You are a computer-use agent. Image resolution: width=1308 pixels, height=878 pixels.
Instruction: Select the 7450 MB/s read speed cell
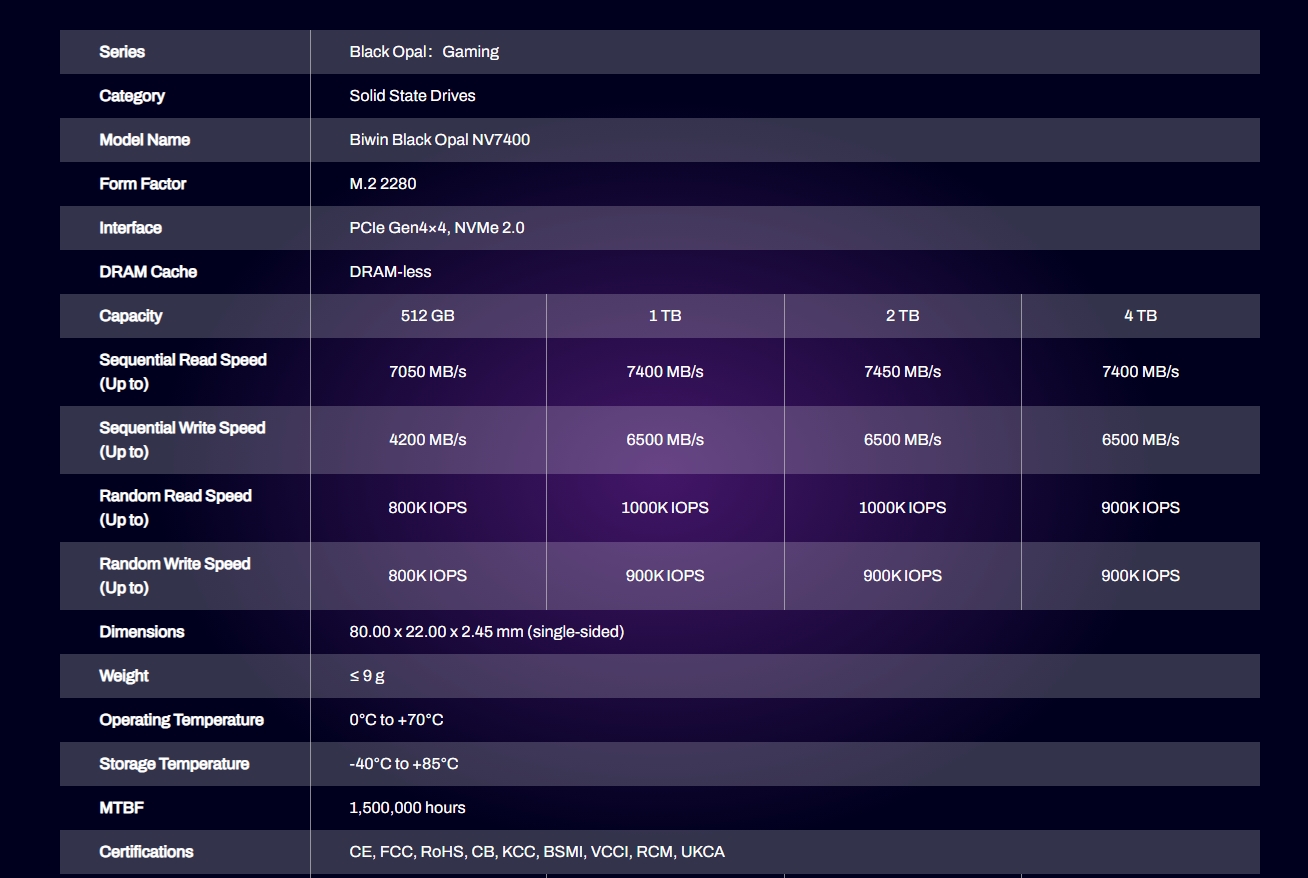click(x=903, y=372)
